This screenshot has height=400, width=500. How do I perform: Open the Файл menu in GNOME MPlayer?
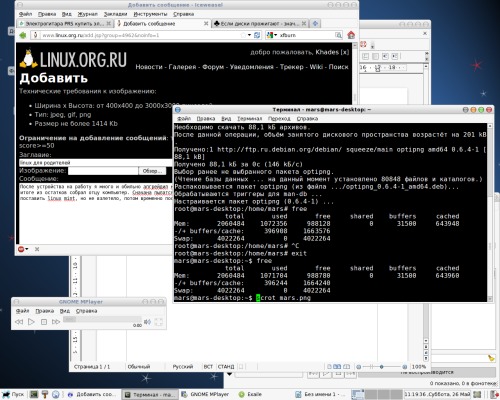(x=22, y=311)
